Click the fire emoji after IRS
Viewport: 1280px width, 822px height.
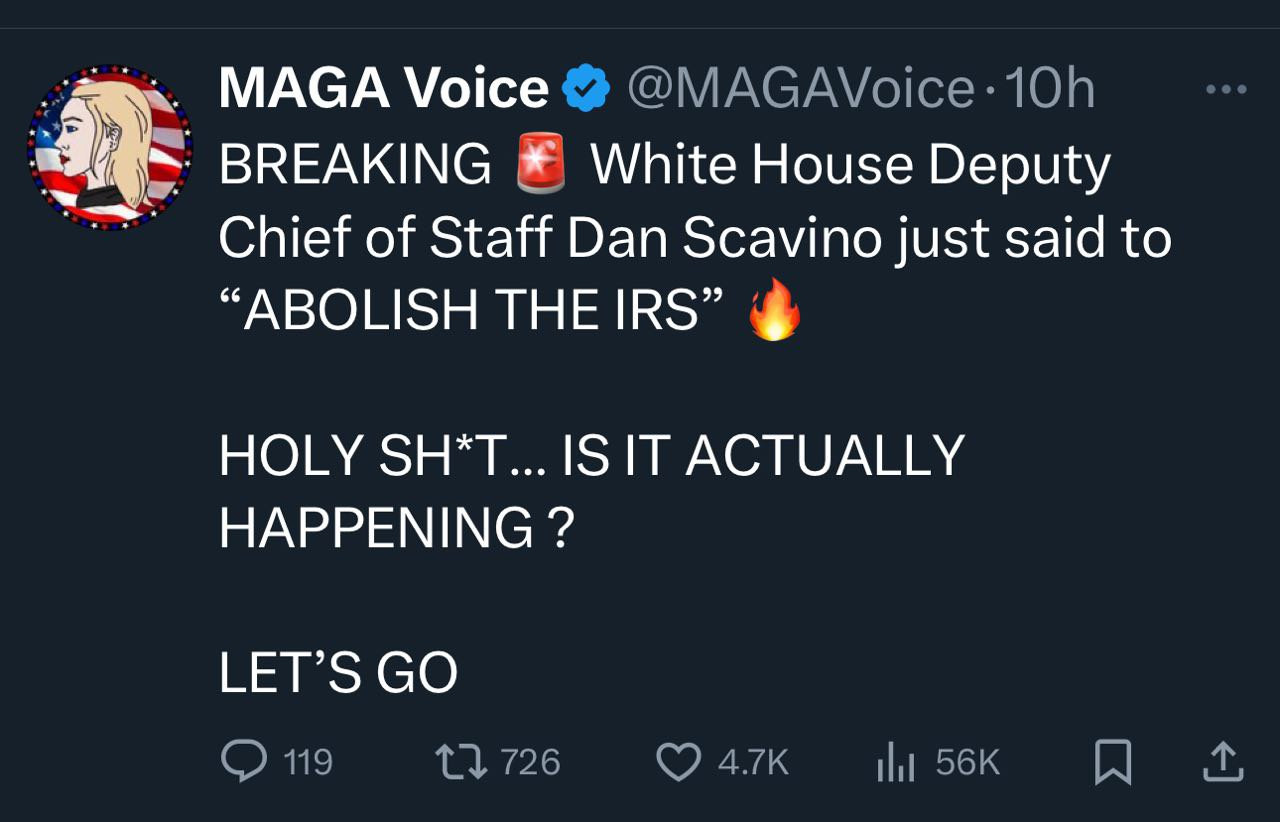point(775,311)
